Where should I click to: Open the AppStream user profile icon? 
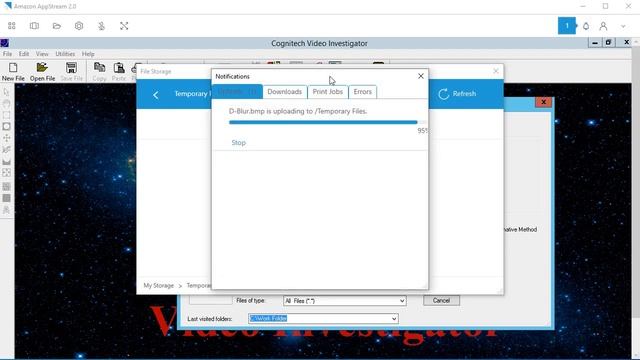pyautogui.click(x=603, y=26)
